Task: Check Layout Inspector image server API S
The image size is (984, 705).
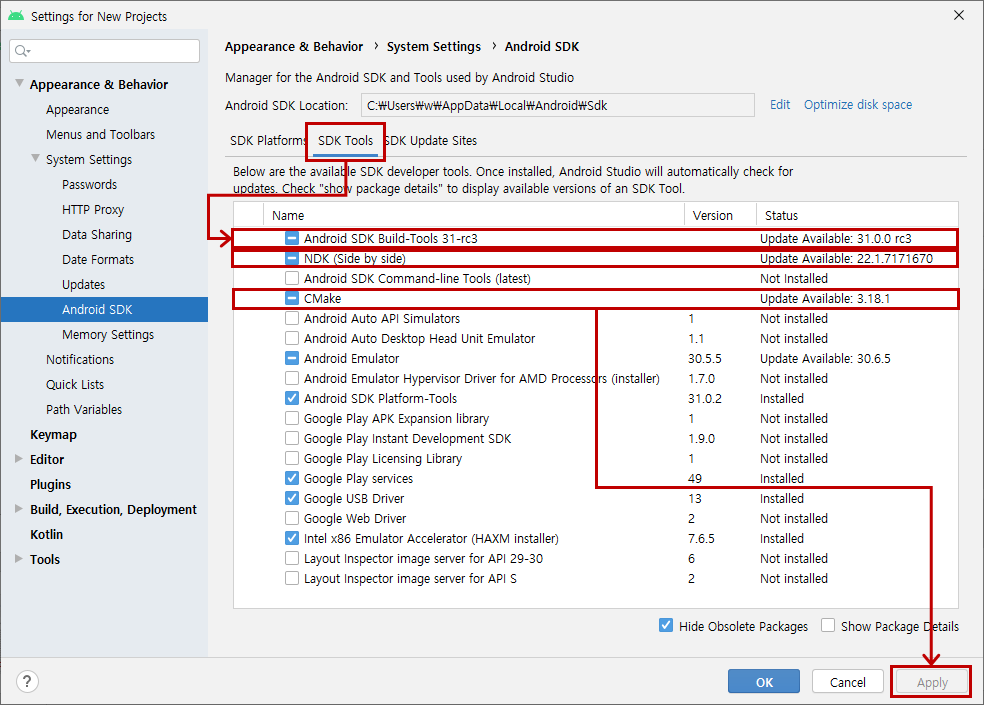Action: tap(292, 578)
